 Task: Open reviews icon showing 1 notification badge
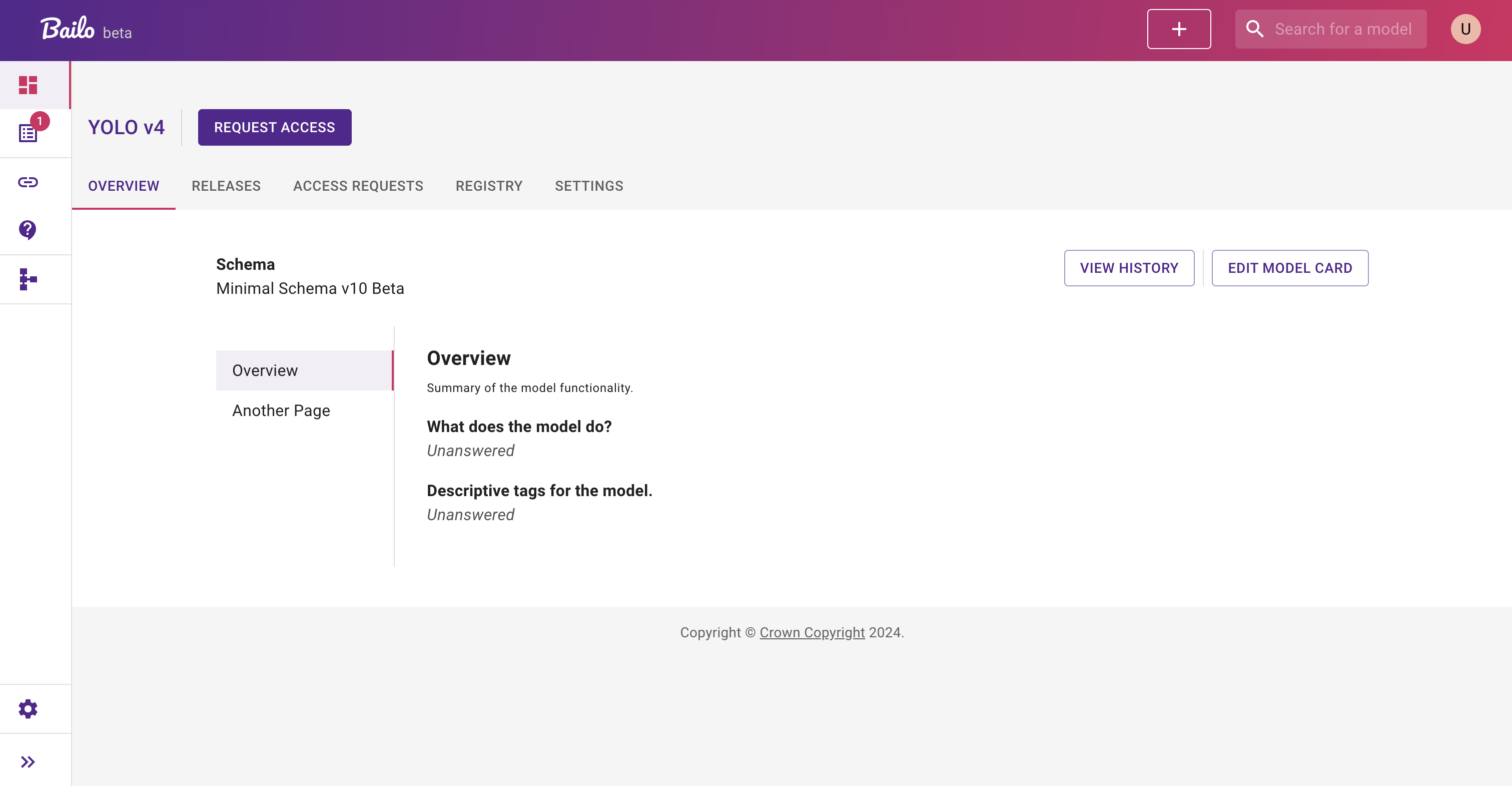coord(28,133)
